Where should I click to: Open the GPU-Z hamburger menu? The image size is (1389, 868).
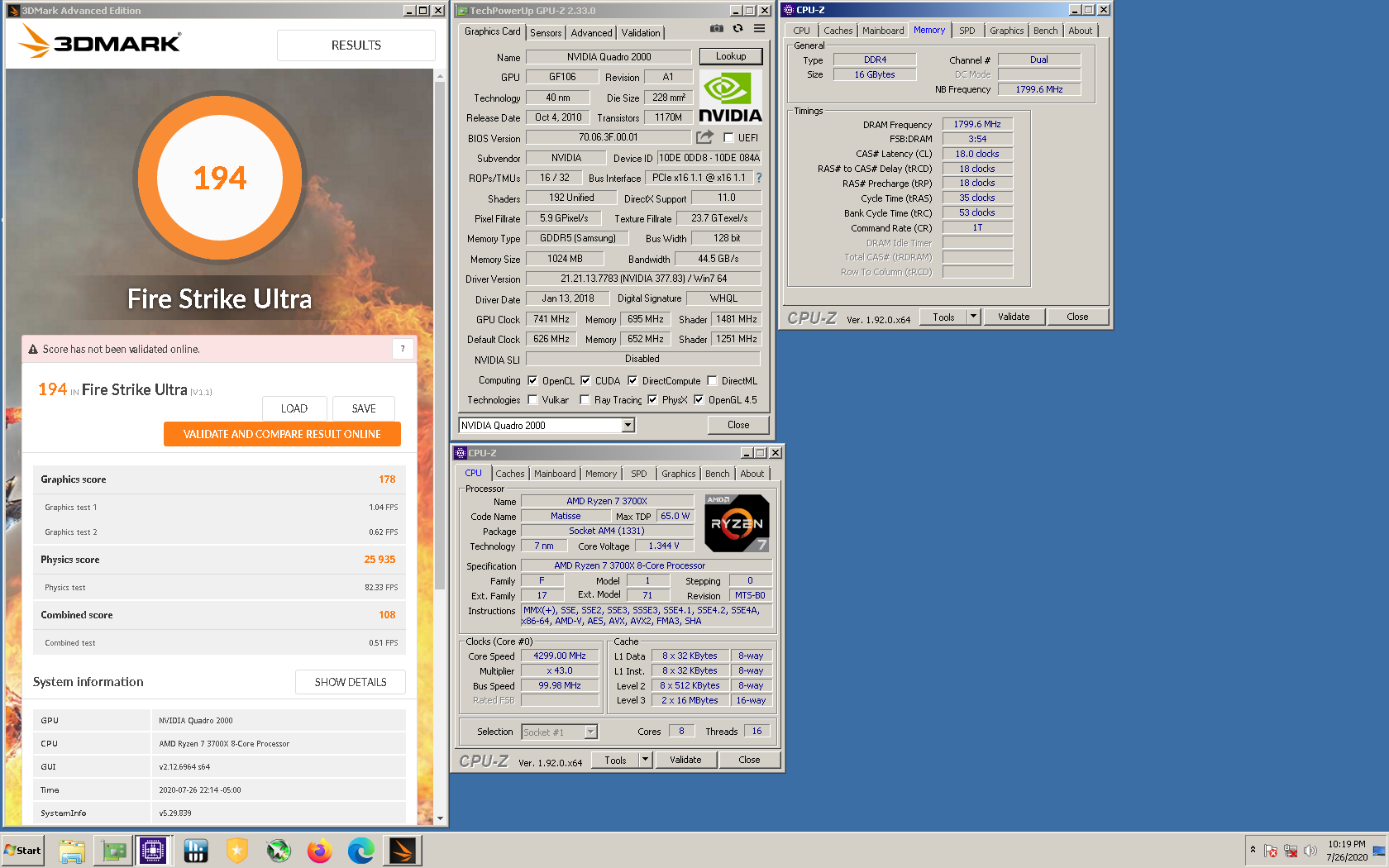pyautogui.click(x=759, y=28)
